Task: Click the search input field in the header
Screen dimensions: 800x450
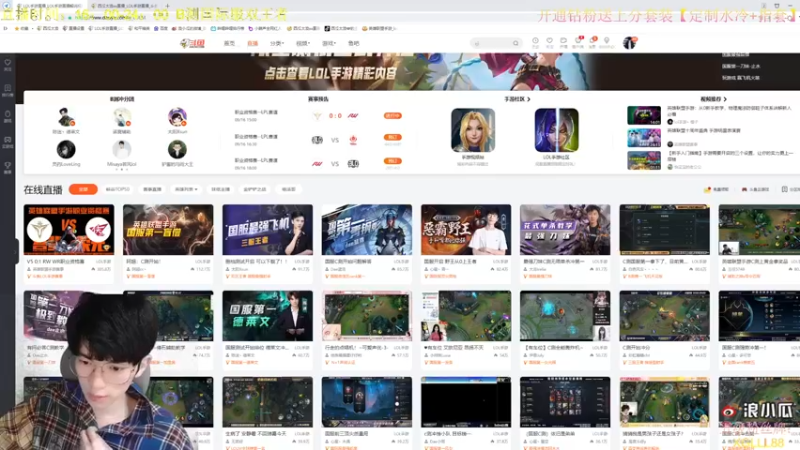Action: [492, 43]
